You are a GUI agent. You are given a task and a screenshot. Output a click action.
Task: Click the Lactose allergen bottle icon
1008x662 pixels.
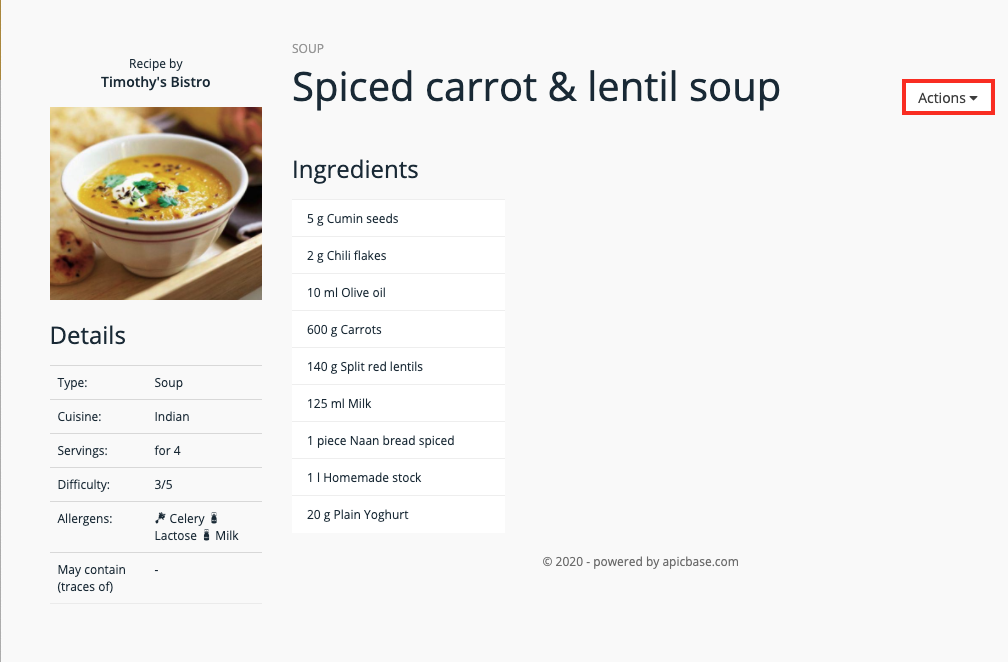214,518
